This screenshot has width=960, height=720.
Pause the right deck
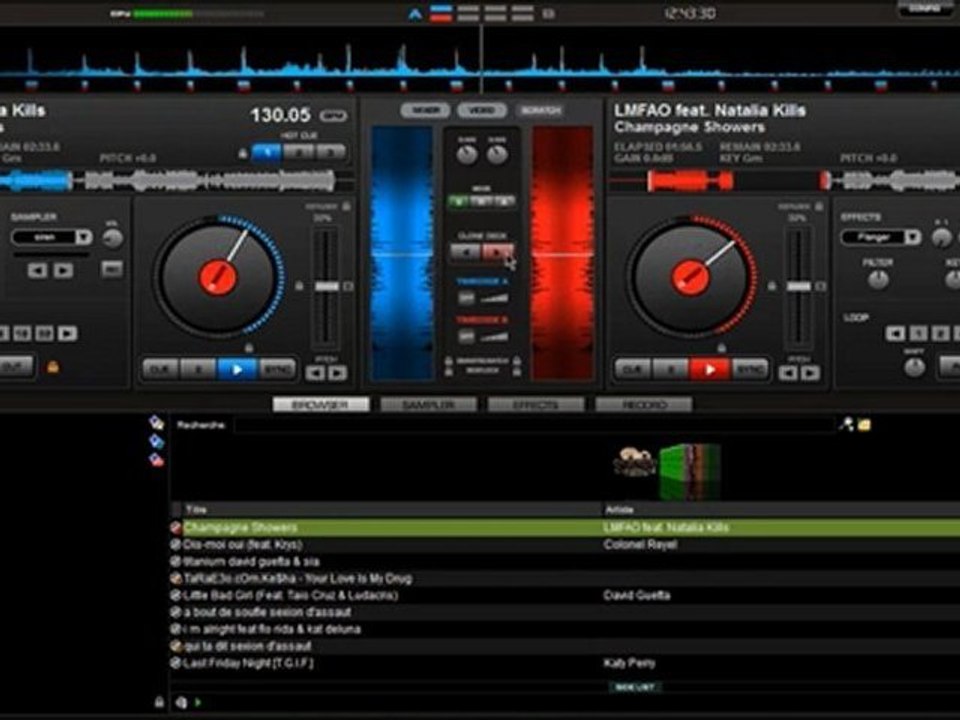671,370
